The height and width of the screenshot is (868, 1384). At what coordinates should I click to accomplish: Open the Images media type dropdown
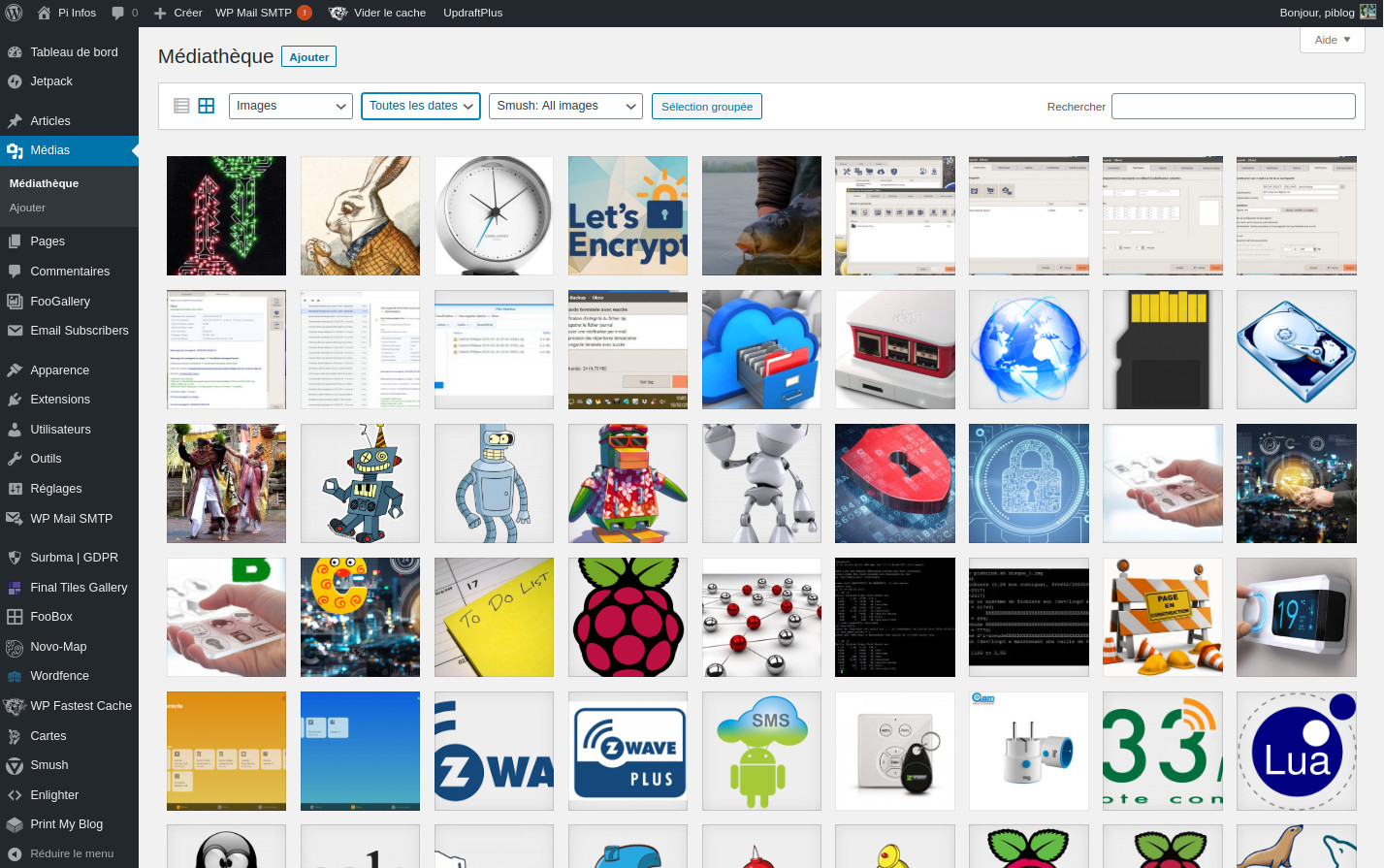(291, 106)
